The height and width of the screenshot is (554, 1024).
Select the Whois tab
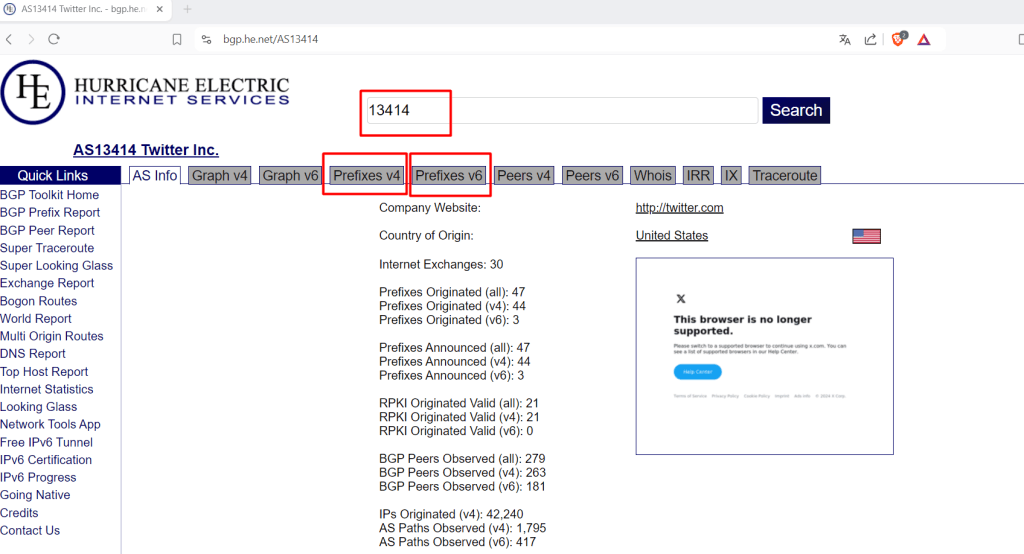click(x=652, y=176)
